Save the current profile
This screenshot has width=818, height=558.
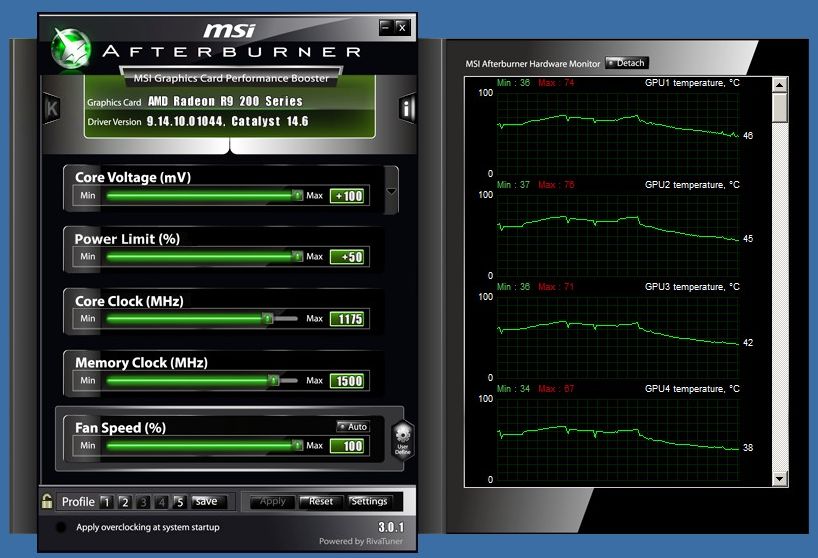pyautogui.click(x=206, y=502)
